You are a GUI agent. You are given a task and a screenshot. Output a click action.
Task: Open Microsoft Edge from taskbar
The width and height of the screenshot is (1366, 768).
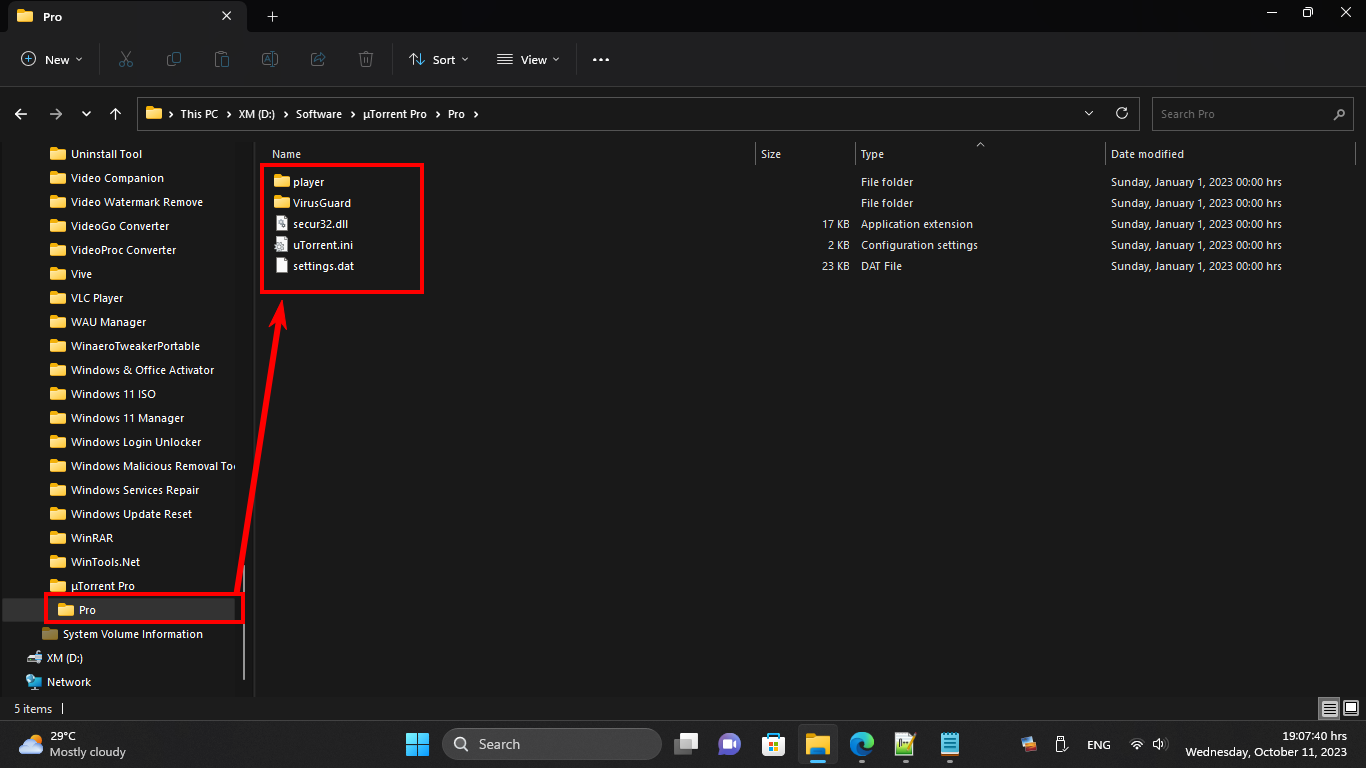[861, 744]
